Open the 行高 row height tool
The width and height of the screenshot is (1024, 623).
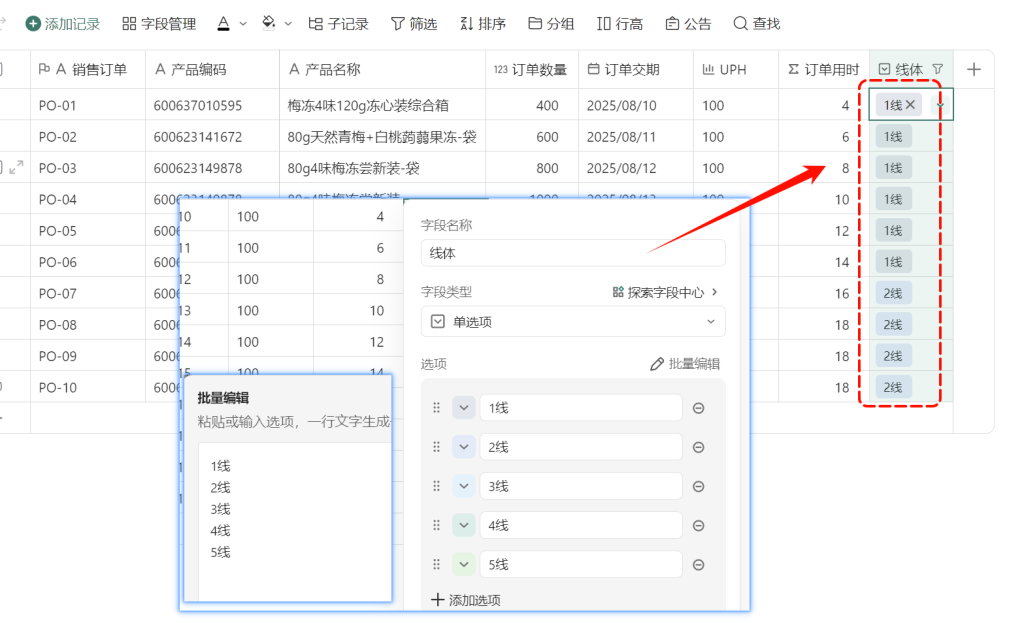pos(620,24)
